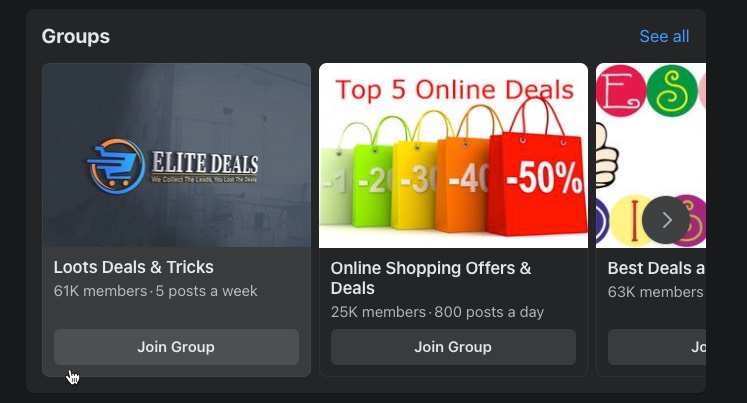
Task: Click the Elite Deals shopping cart logo
Action: tap(116, 166)
